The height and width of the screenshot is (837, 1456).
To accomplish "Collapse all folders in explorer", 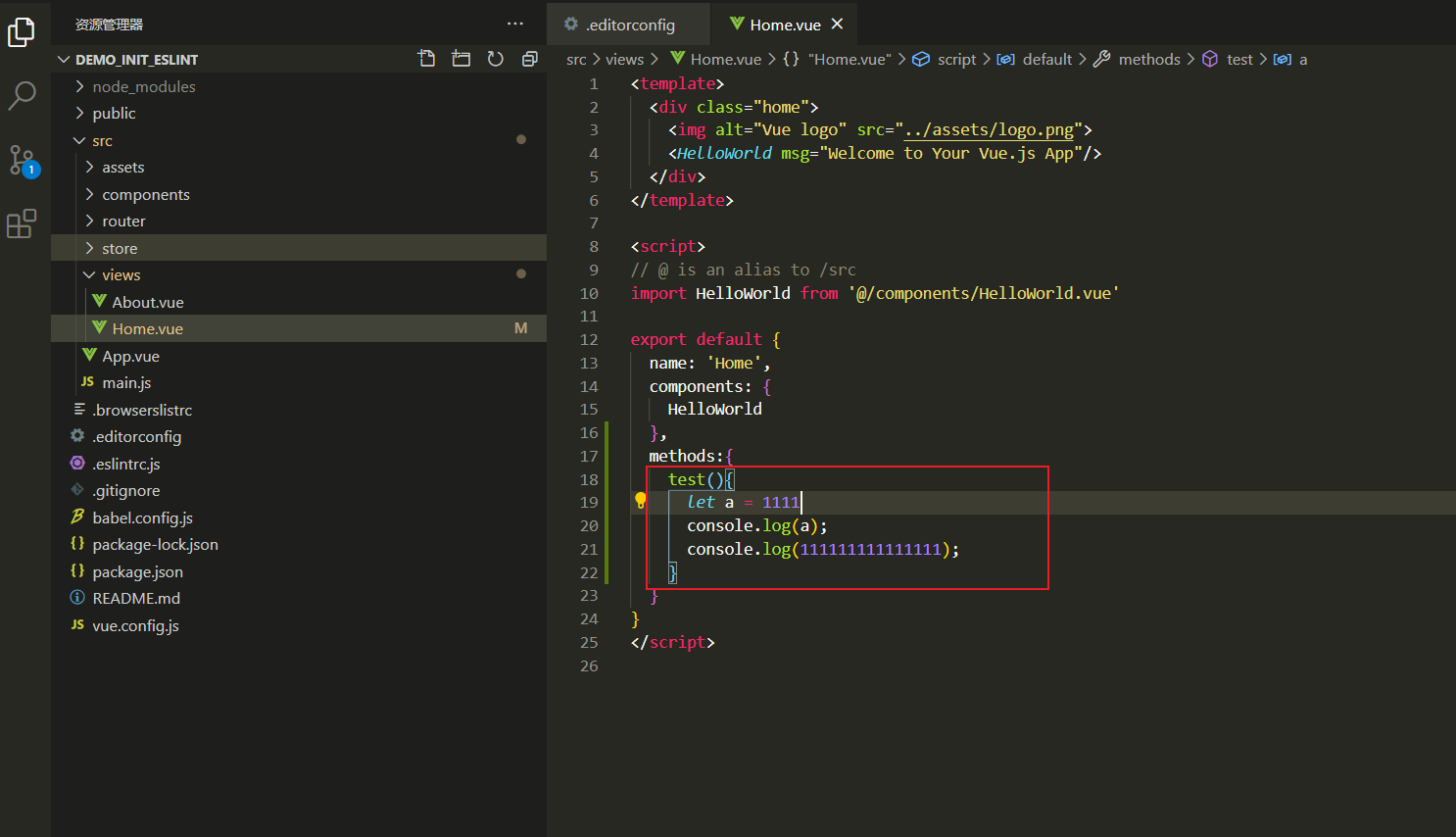I will 529,59.
